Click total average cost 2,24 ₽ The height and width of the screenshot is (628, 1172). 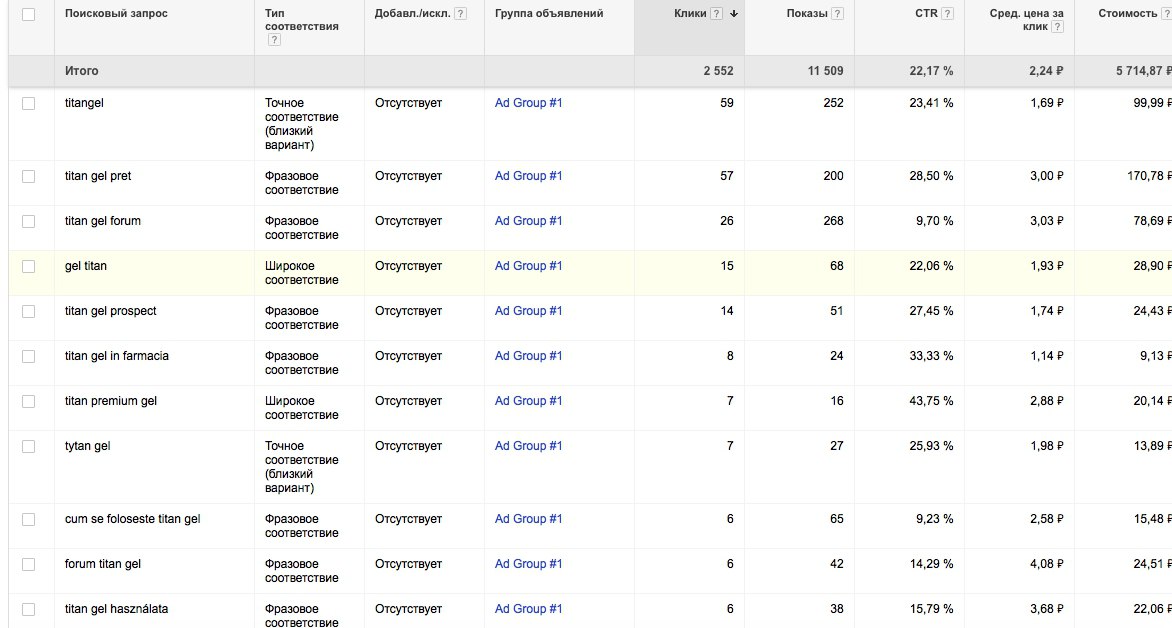coord(1046,71)
